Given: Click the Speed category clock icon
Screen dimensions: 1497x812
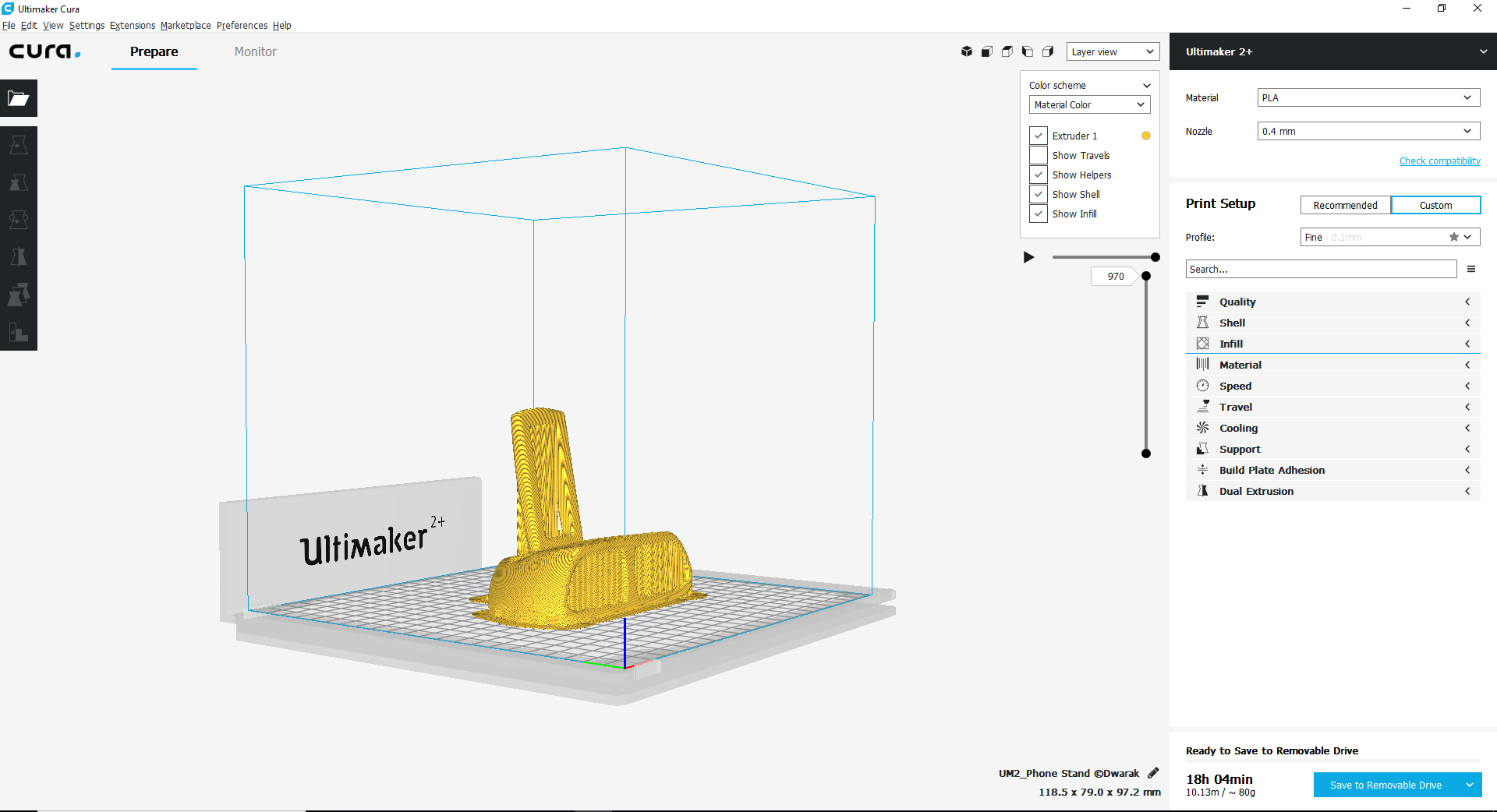Looking at the screenshot, I should click(1203, 386).
